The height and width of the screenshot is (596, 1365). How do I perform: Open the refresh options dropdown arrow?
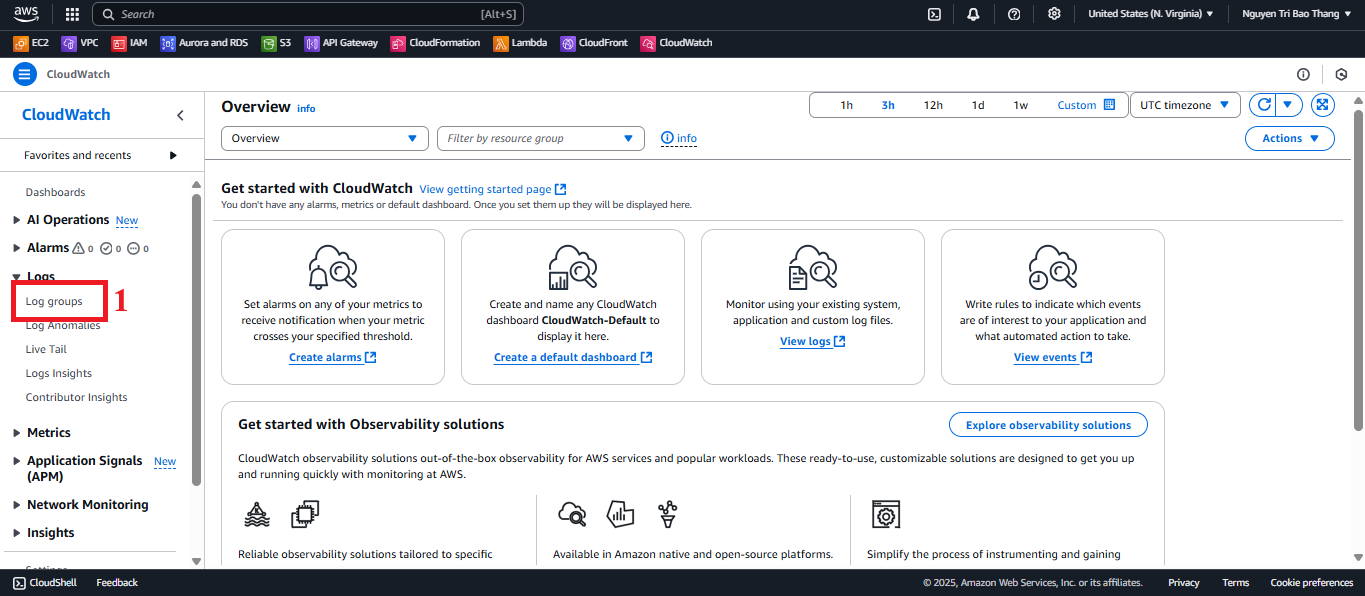(x=1291, y=105)
